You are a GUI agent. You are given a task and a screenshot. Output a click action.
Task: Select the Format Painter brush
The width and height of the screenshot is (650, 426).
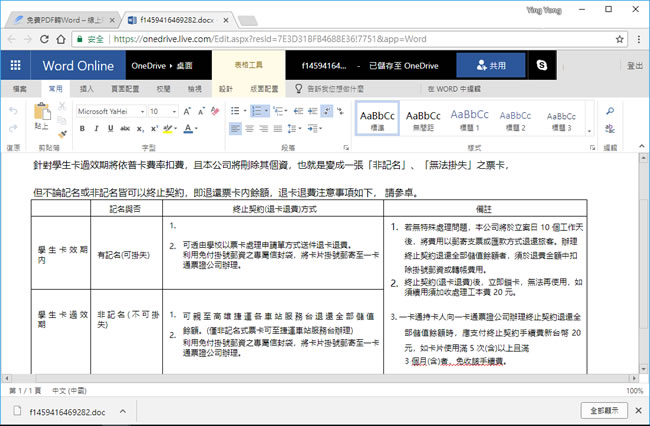click(62, 134)
